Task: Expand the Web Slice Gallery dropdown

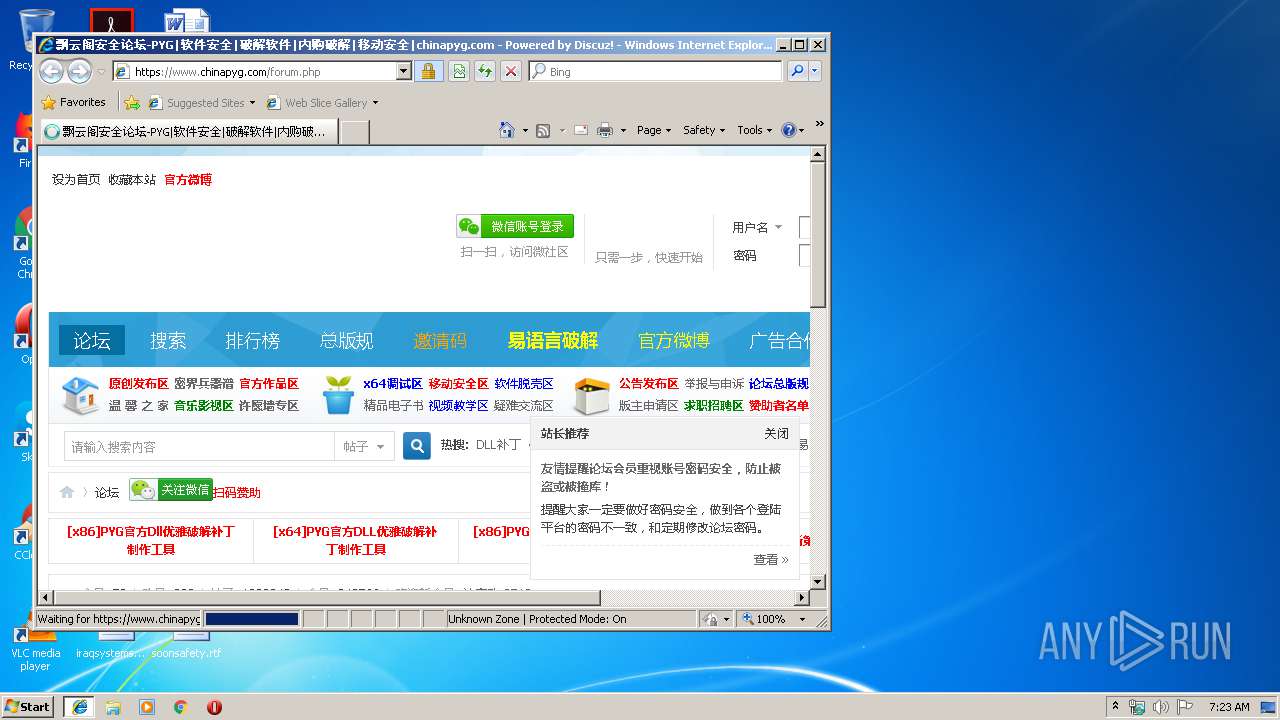Action: tap(375, 103)
